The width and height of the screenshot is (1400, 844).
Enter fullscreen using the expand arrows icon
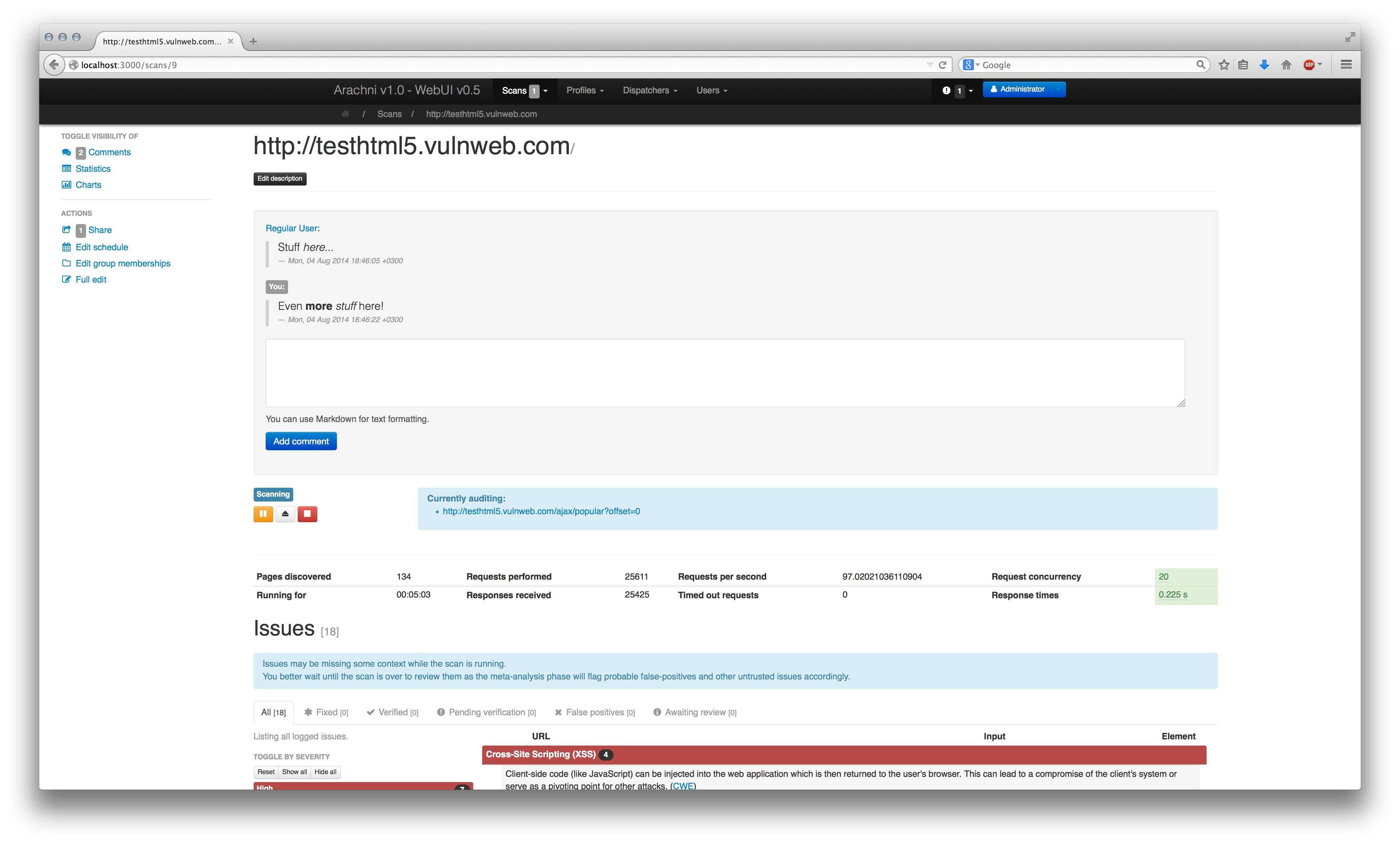1350,37
